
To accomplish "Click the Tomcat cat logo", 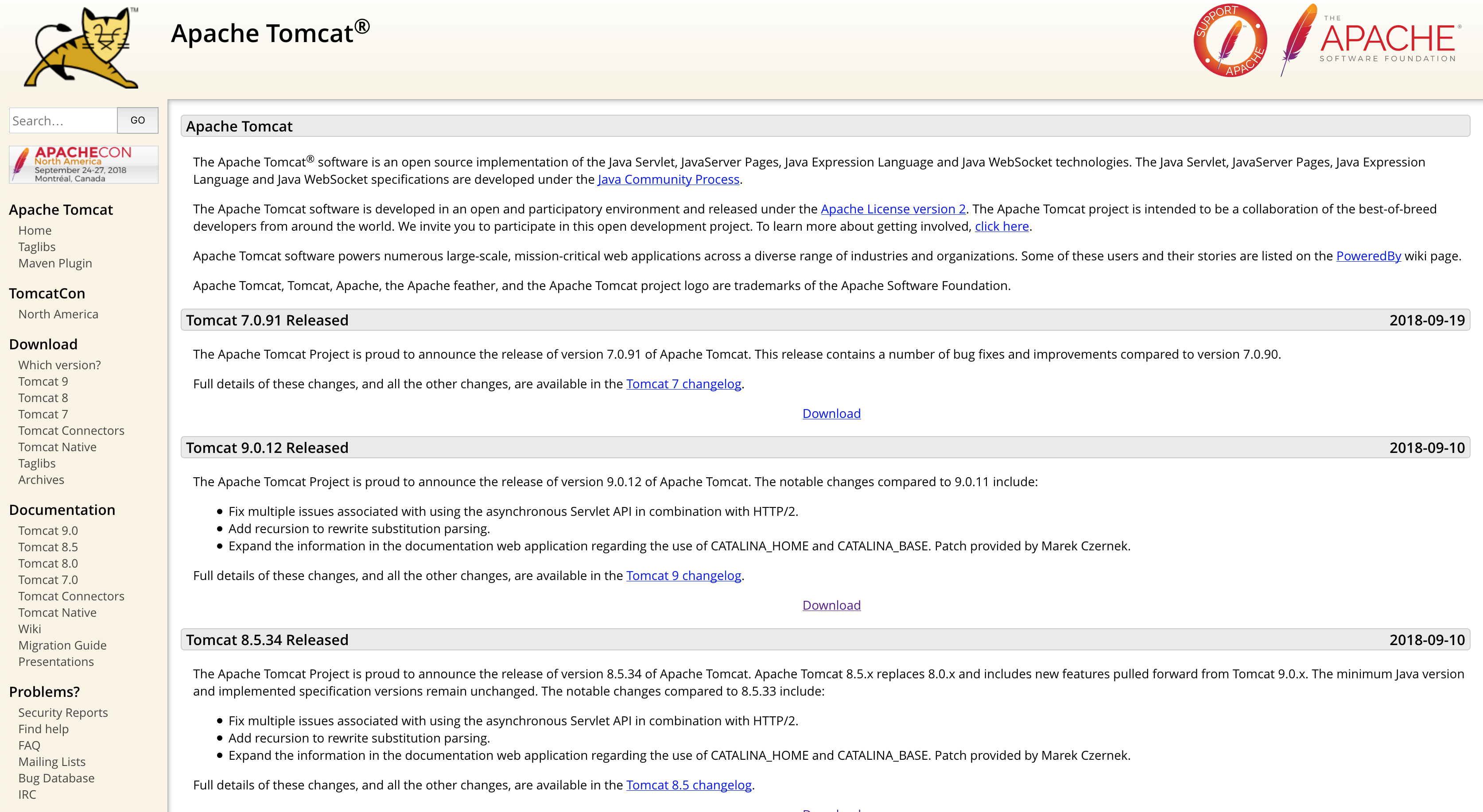I will pos(81,47).
